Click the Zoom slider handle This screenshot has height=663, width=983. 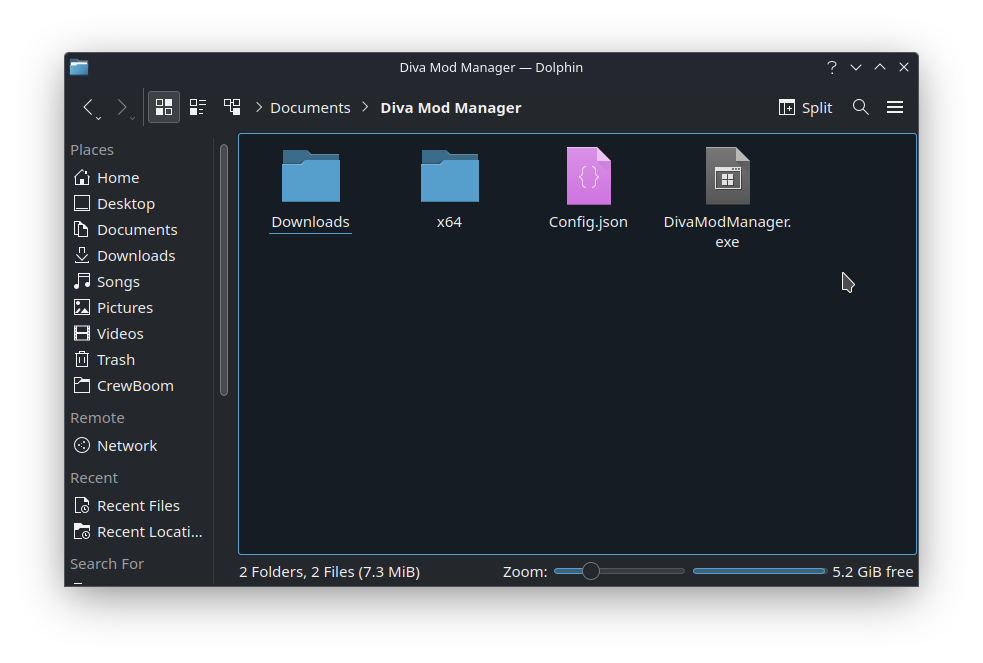tap(590, 571)
